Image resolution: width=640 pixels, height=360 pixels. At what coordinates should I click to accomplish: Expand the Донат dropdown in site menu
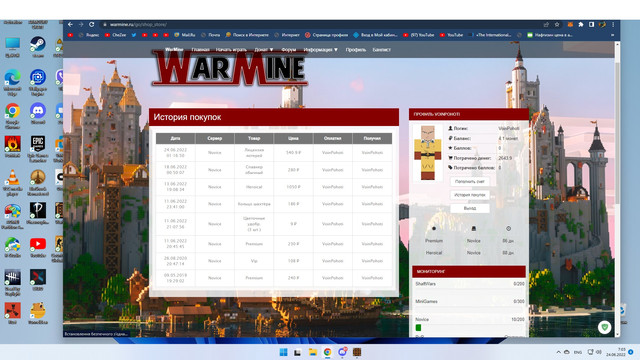point(264,50)
